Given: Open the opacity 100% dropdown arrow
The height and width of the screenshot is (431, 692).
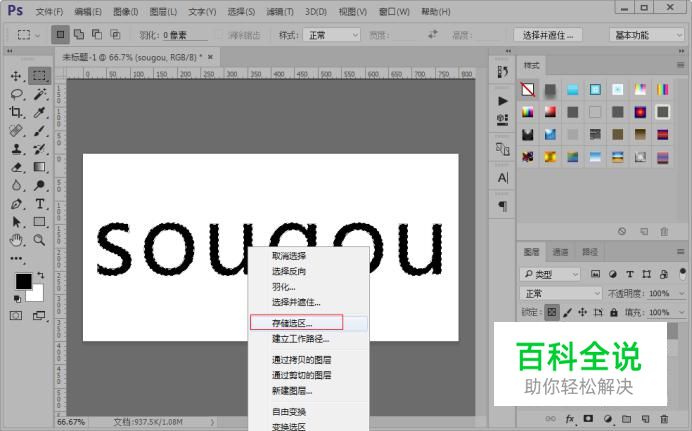Looking at the screenshot, I should (681, 293).
